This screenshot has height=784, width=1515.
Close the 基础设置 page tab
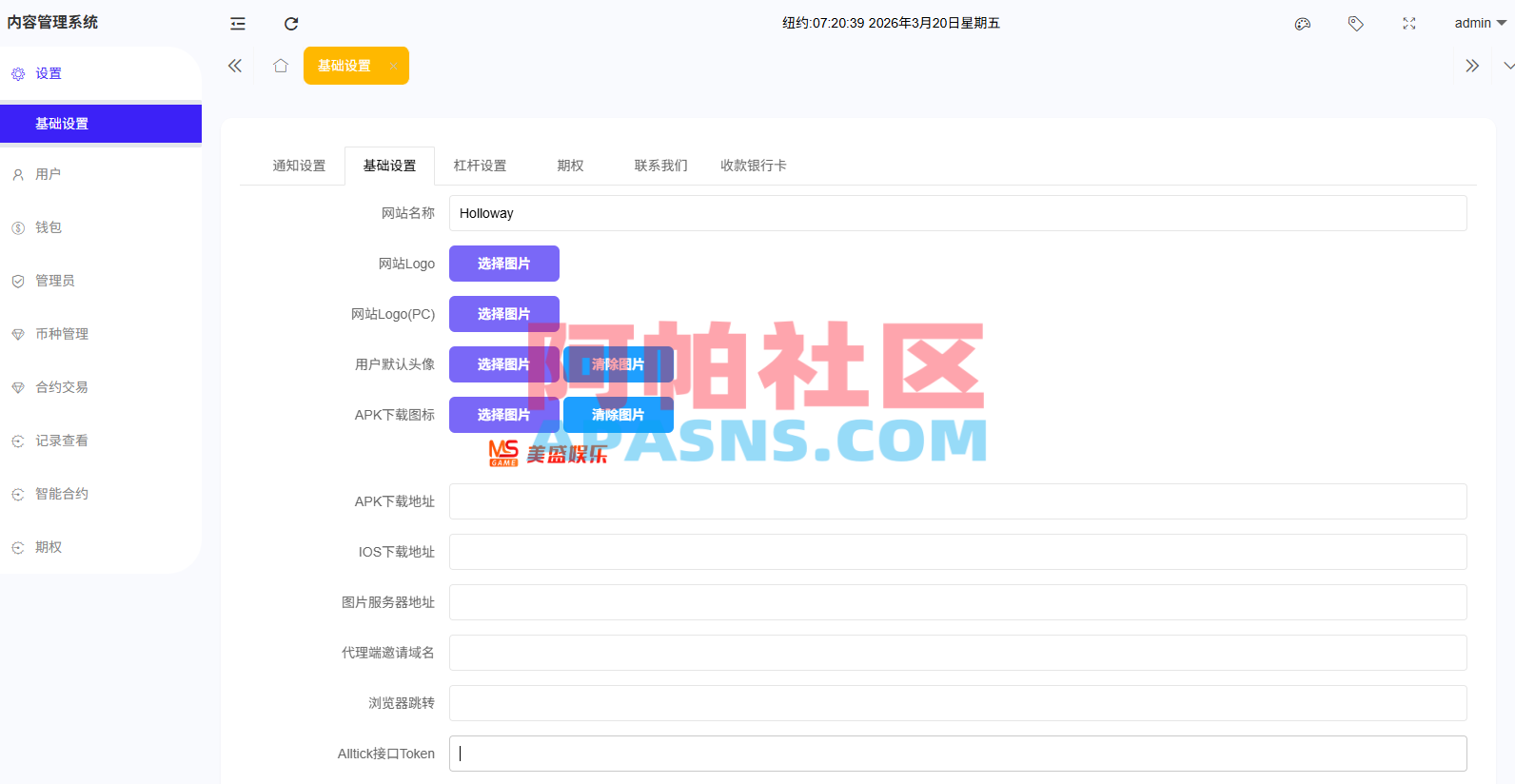[393, 66]
